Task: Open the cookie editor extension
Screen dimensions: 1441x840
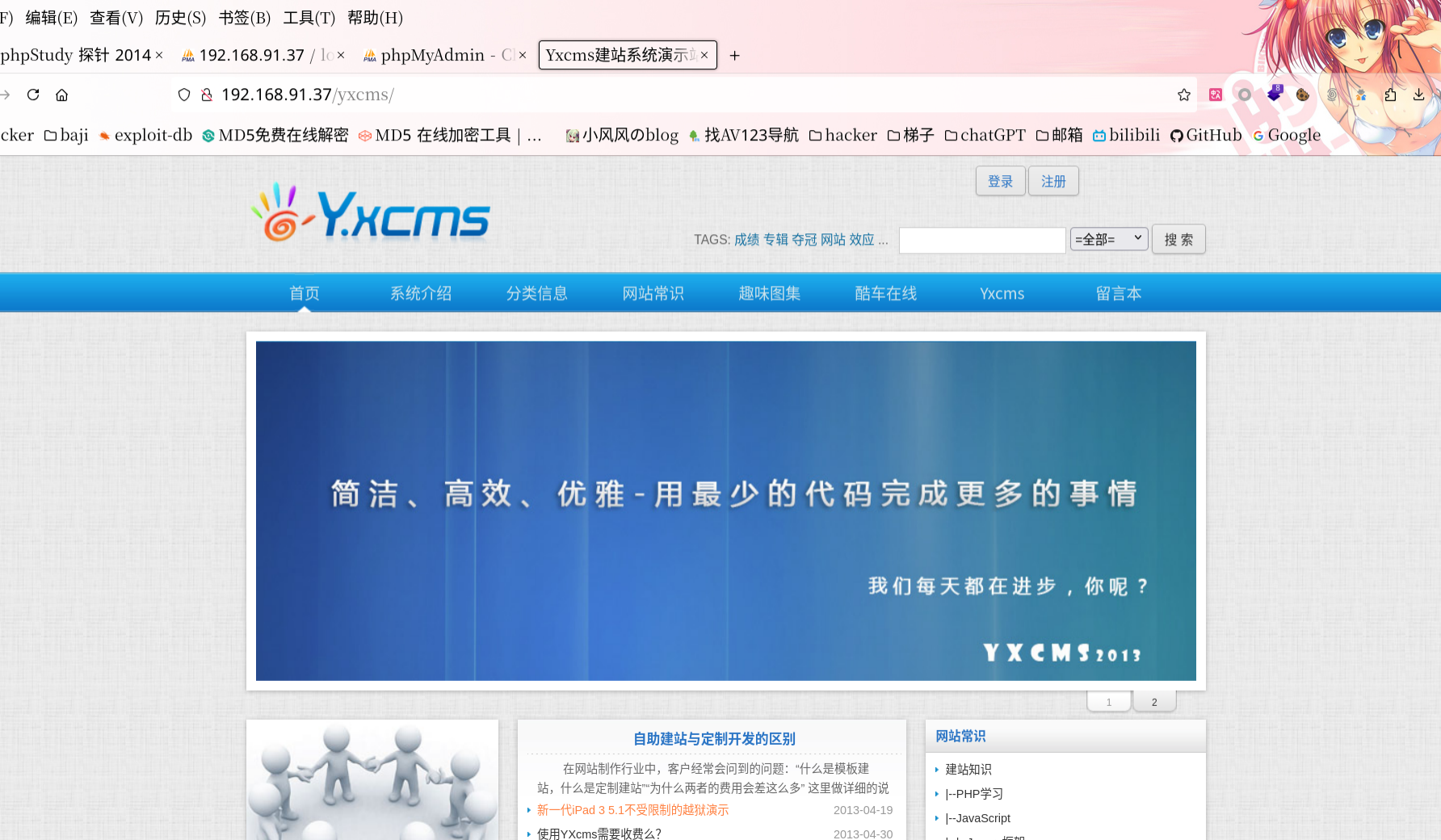Action: pyautogui.click(x=1303, y=94)
